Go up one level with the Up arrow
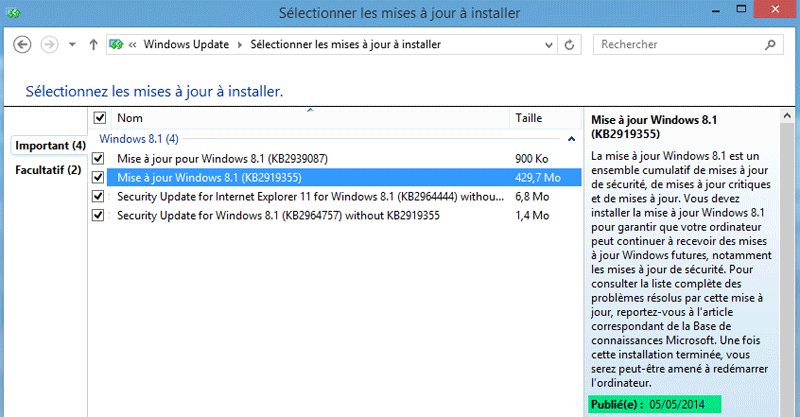The image size is (800, 417). [x=93, y=45]
